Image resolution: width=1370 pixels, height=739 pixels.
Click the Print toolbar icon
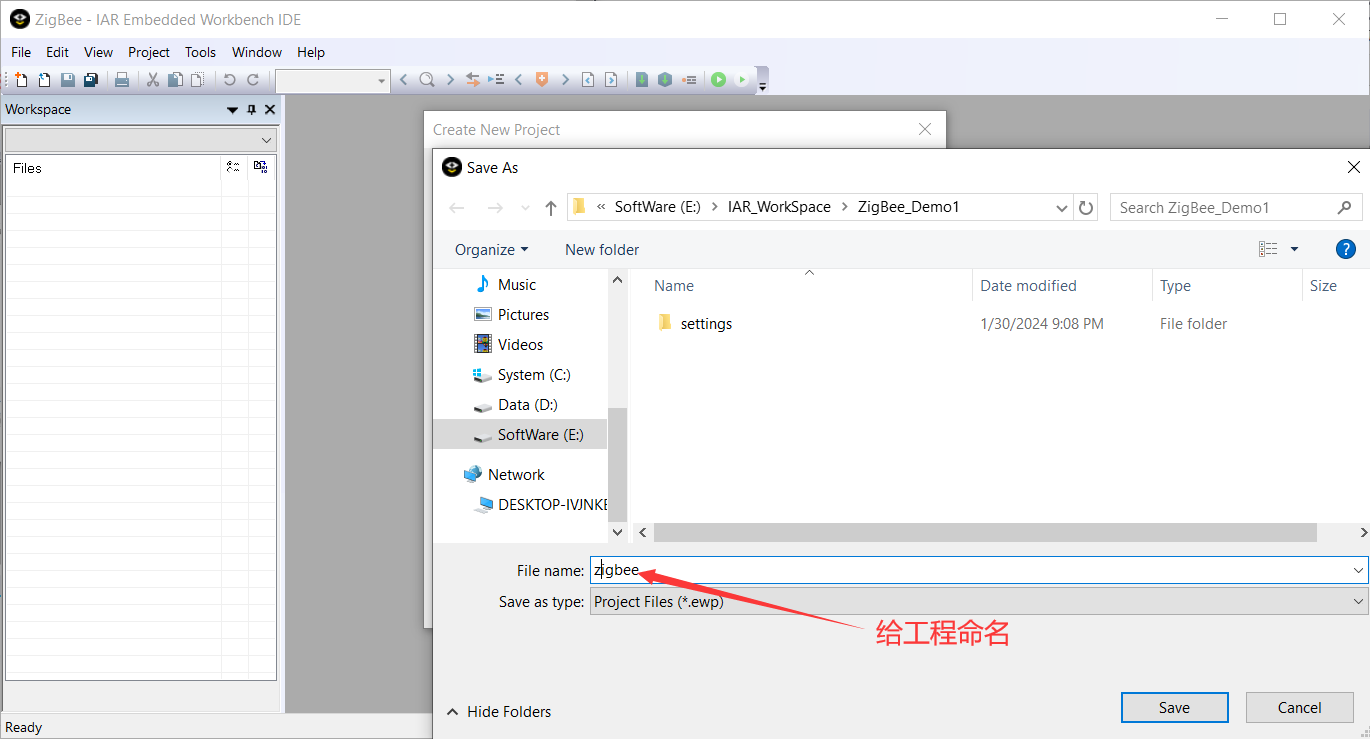tap(122, 80)
